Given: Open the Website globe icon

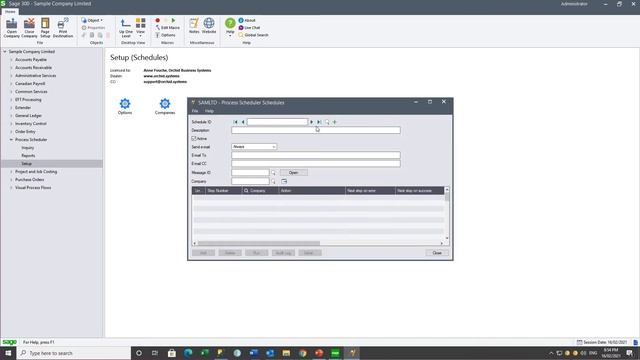Looking at the screenshot, I should (x=209, y=25).
